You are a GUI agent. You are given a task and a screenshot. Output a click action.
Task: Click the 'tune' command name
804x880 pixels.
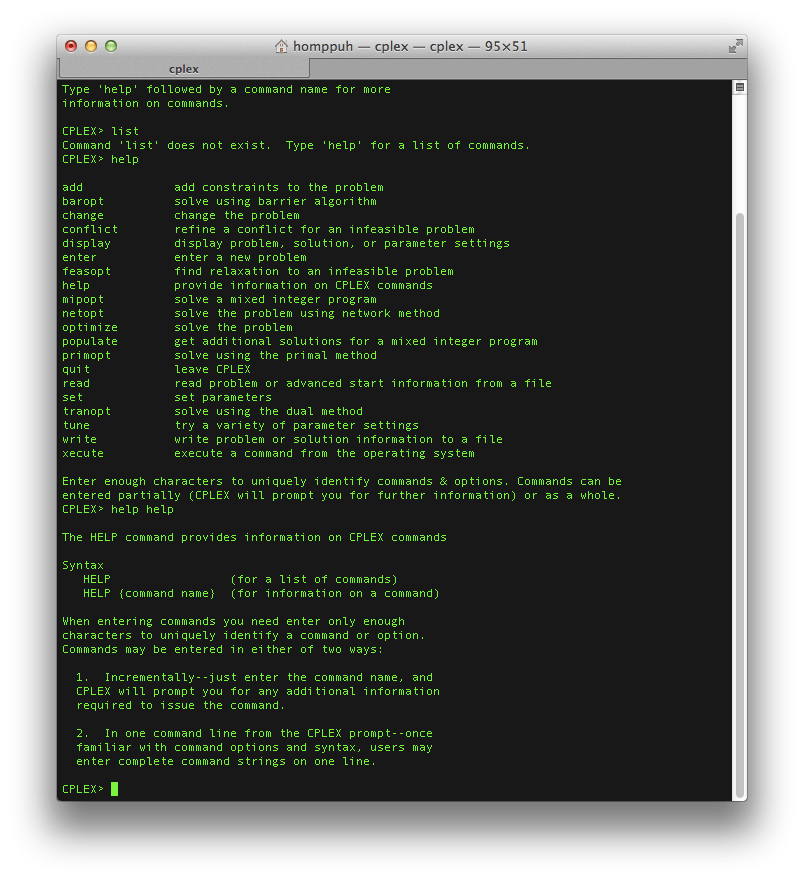pos(76,425)
